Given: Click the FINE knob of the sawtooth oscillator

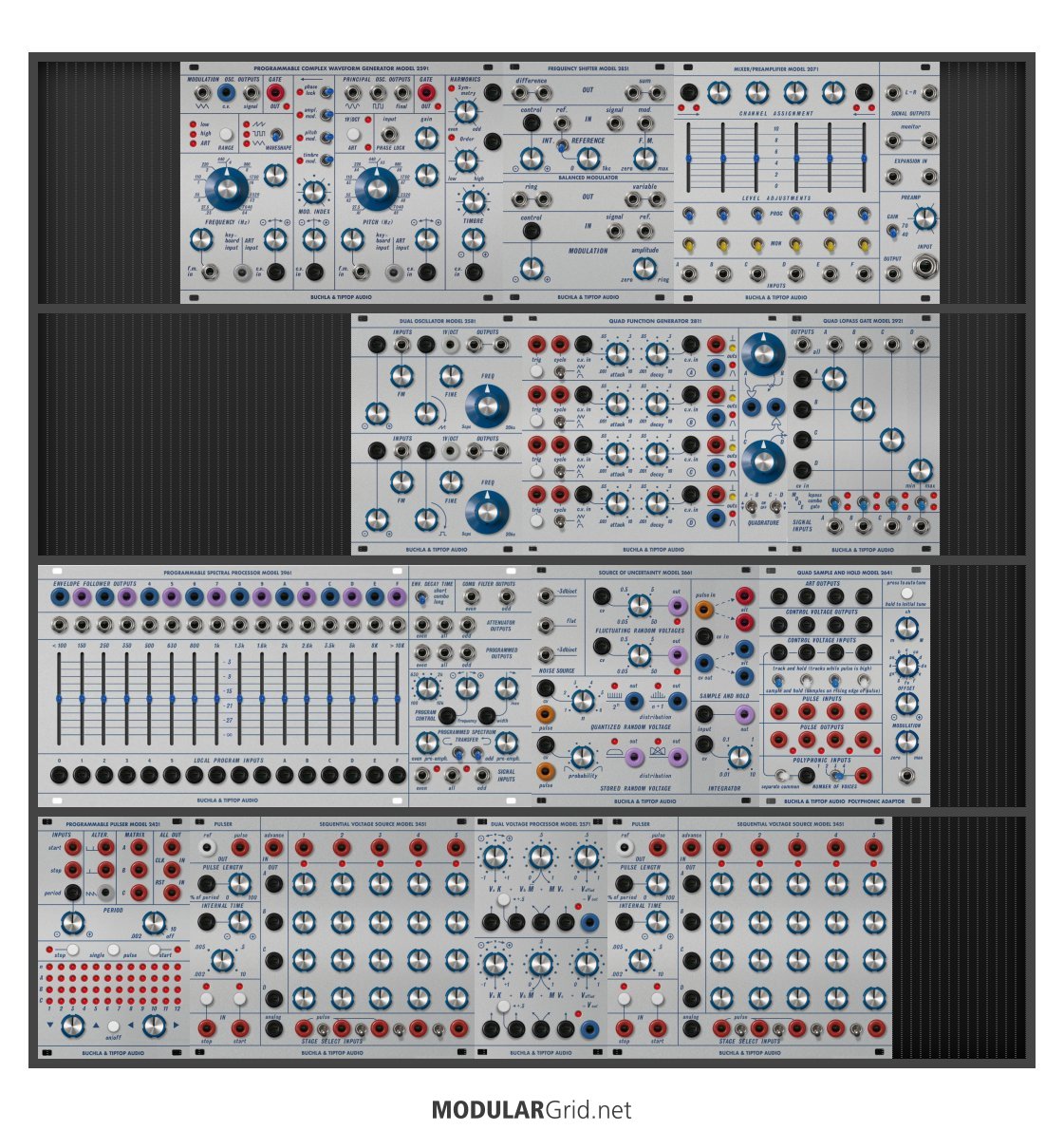Looking at the screenshot, I should 451,375.
